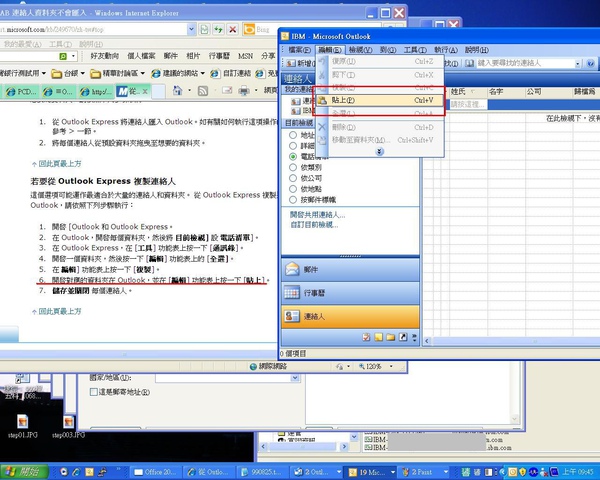Open the step01.JPG desktop file
The height and width of the screenshot is (480, 600).
pos(23,426)
